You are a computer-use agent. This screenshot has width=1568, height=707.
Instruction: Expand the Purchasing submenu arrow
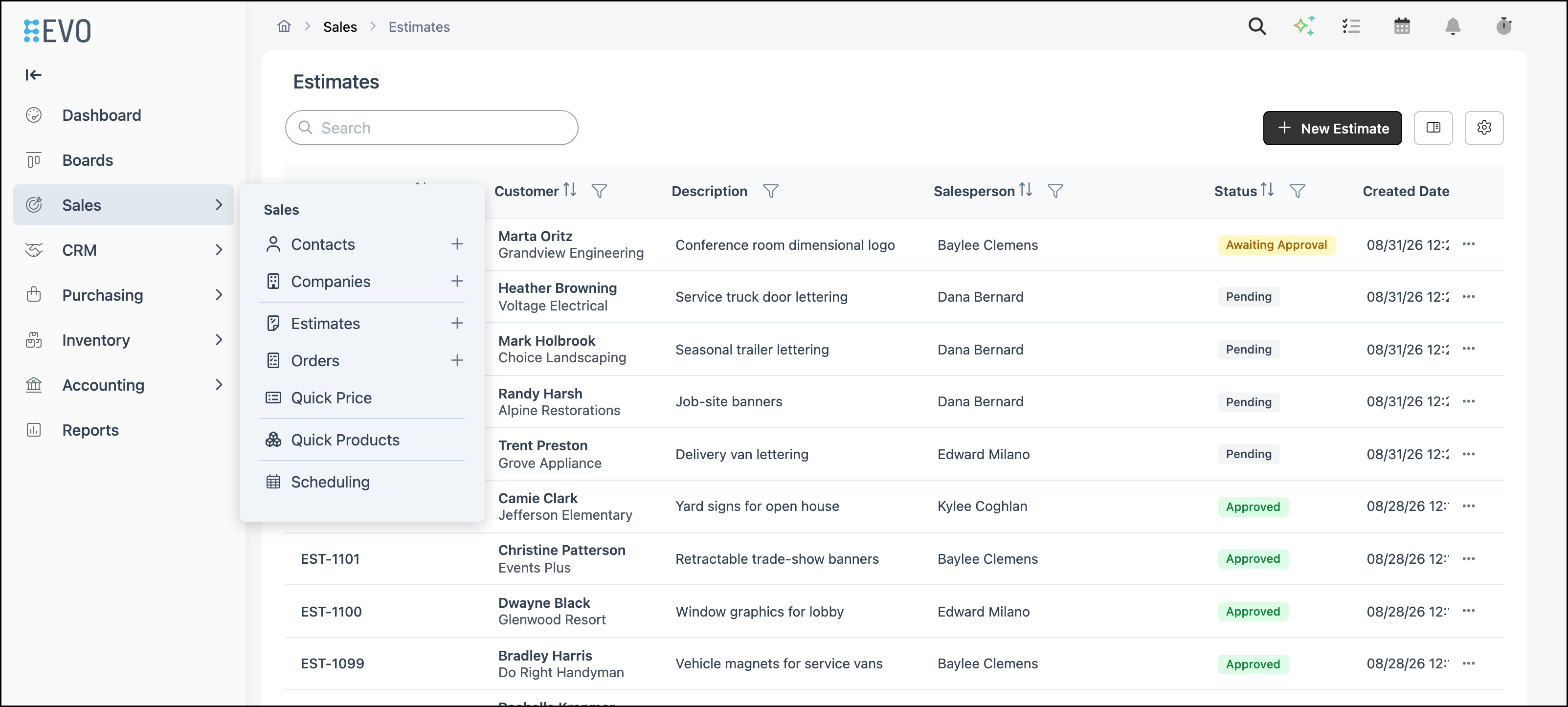tap(219, 295)
